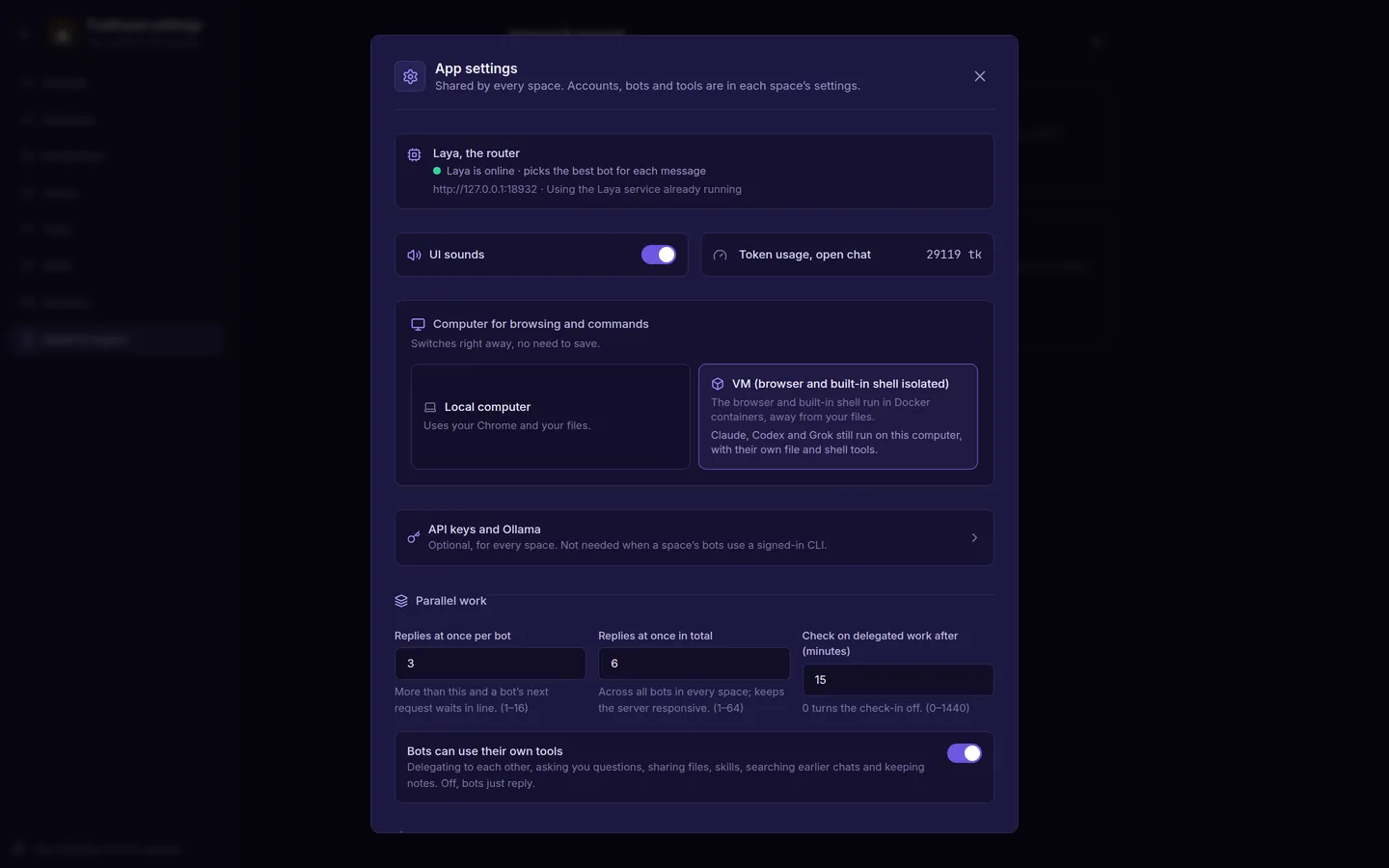Click the Local computer laptop icon
The width and height of the screenshot is (1389, 868).
[430, 407]
